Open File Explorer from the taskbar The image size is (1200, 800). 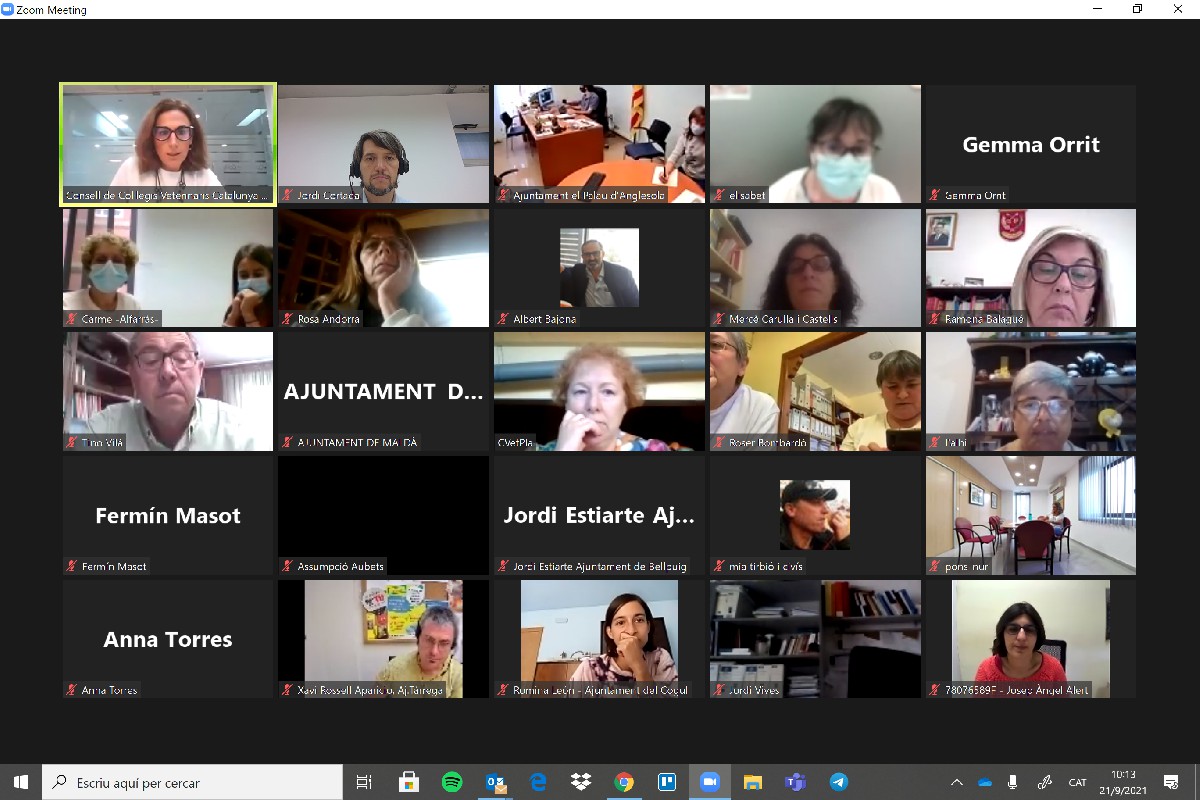tap(753, 782)
